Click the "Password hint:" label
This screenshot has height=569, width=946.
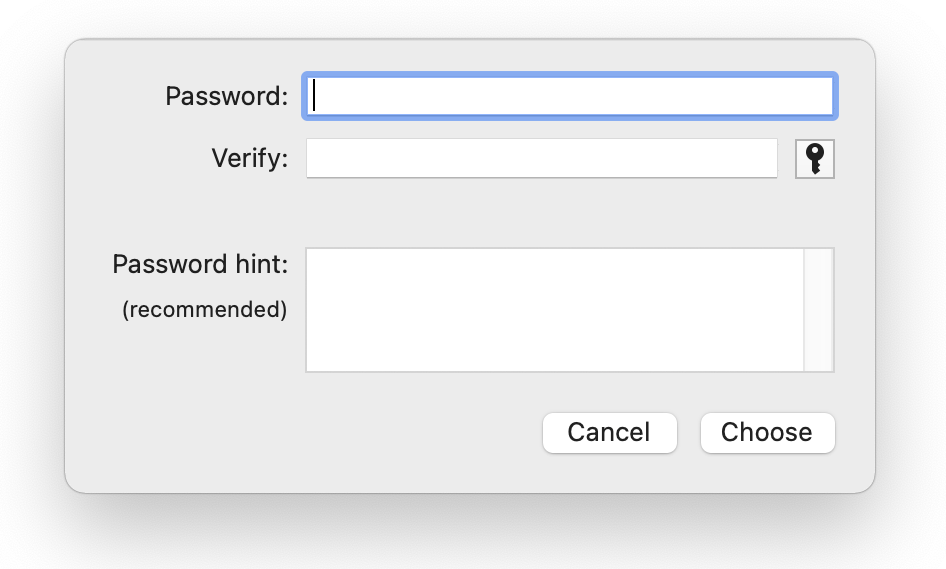click(200, 264)
